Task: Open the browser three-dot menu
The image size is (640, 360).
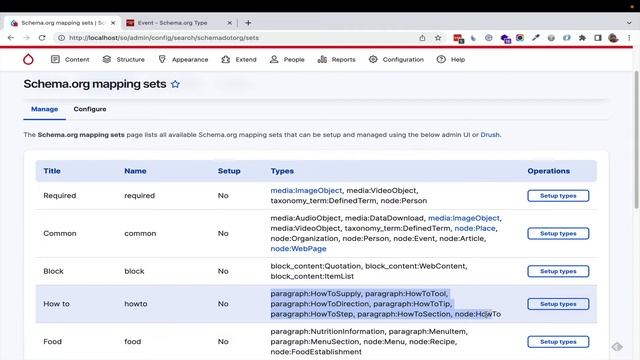Action: pos(629,38)
